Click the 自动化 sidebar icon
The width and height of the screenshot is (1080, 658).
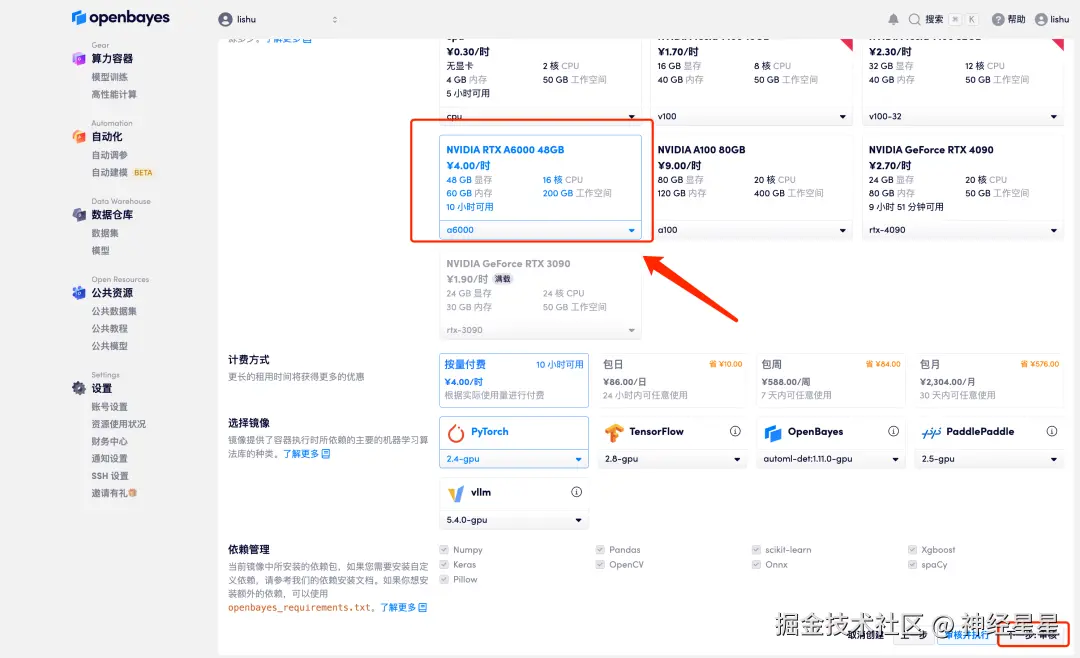point(79,136)
